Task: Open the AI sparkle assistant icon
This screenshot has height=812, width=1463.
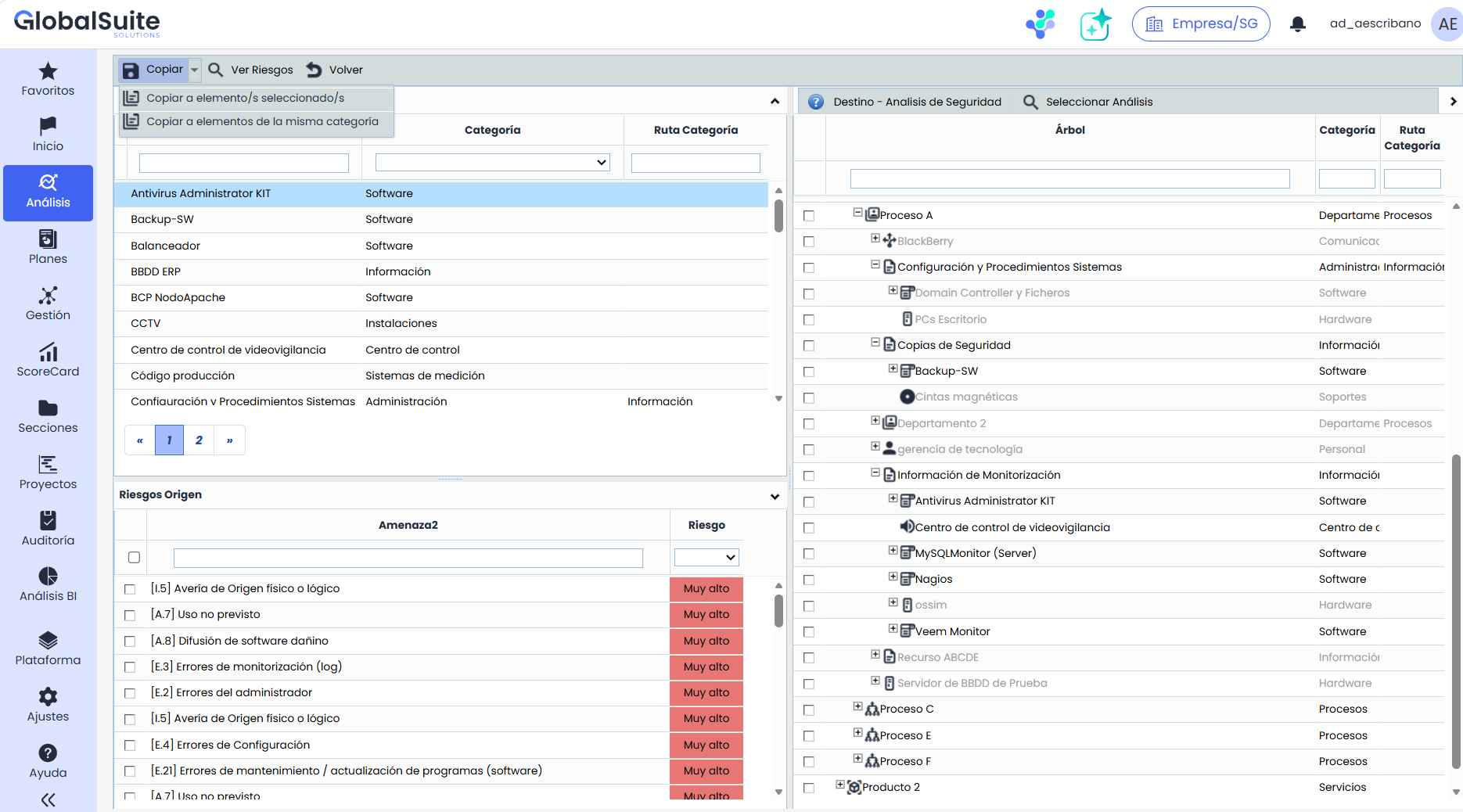Action: coord(1095,24)
